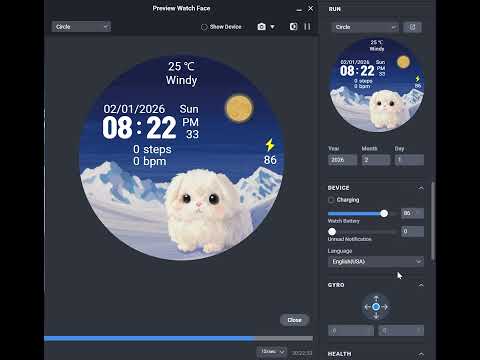Click the Close button in preview
The height and width of the screenshot is (360, 480).
click(294, 320)
